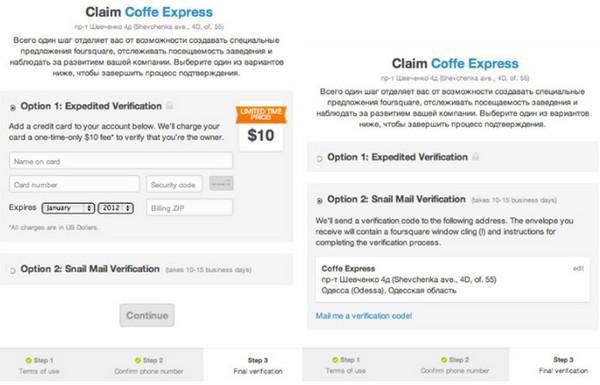
Task: Click the Continue button
Action: pyautogui.click(x=147, y=315)
